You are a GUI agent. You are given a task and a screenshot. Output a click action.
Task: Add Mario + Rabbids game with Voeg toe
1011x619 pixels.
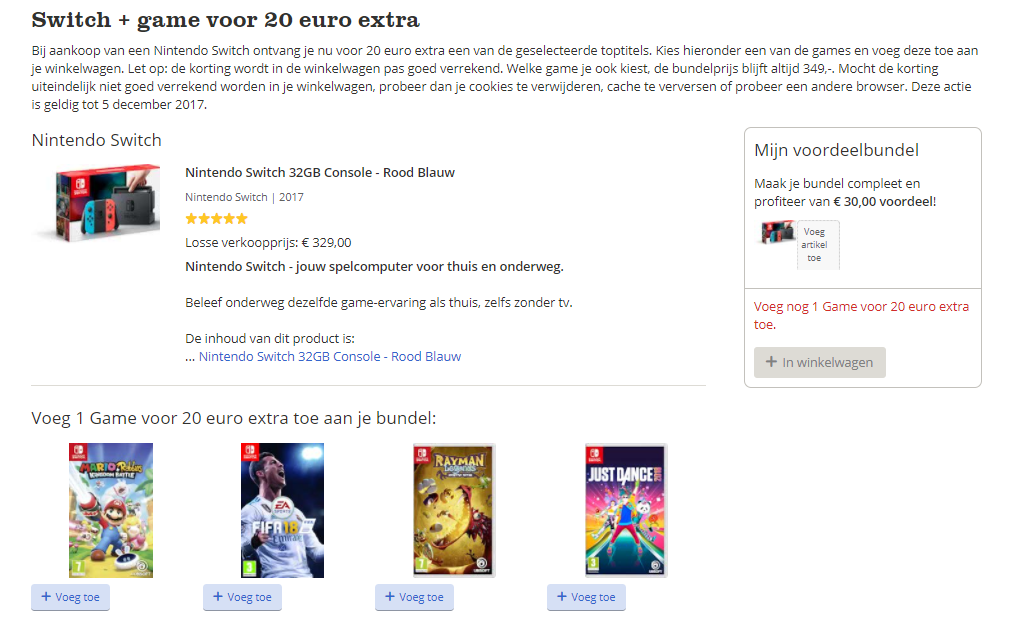point(70,597)
